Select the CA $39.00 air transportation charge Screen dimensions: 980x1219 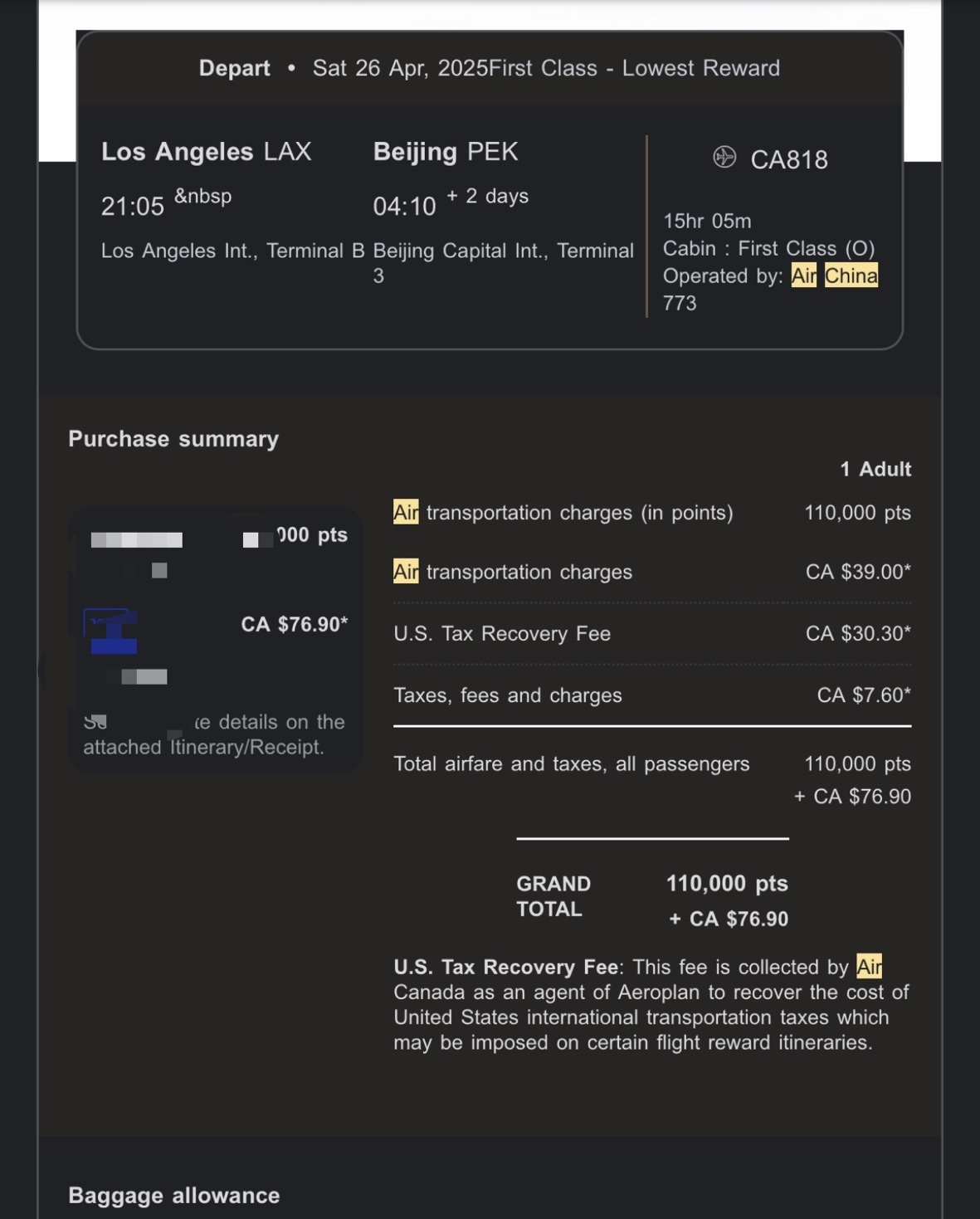[x=857, y=572]
